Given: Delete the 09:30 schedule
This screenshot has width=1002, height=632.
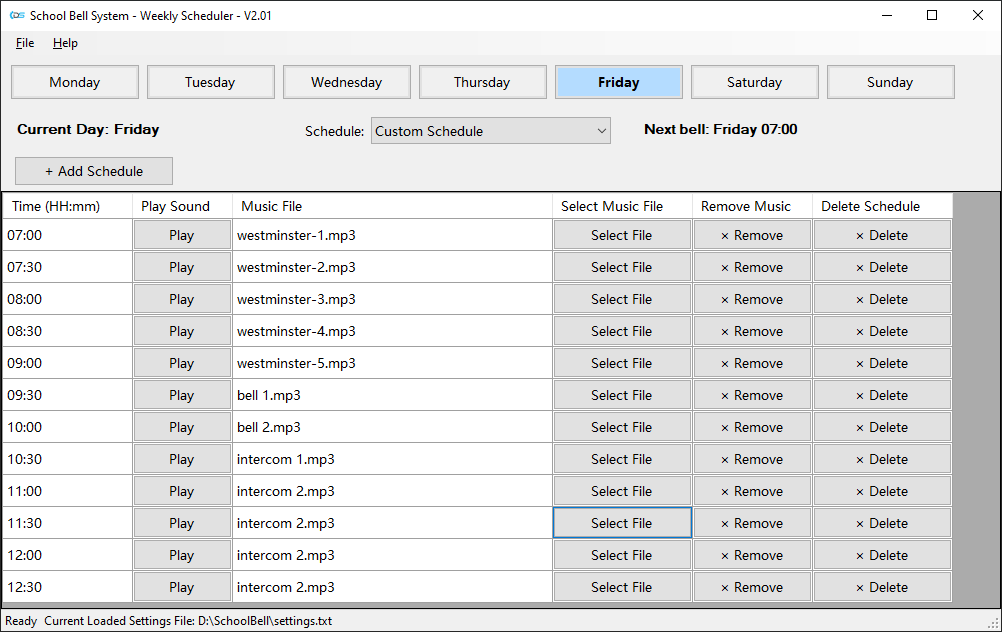Looking at the screenshot, I should point(883,395).
